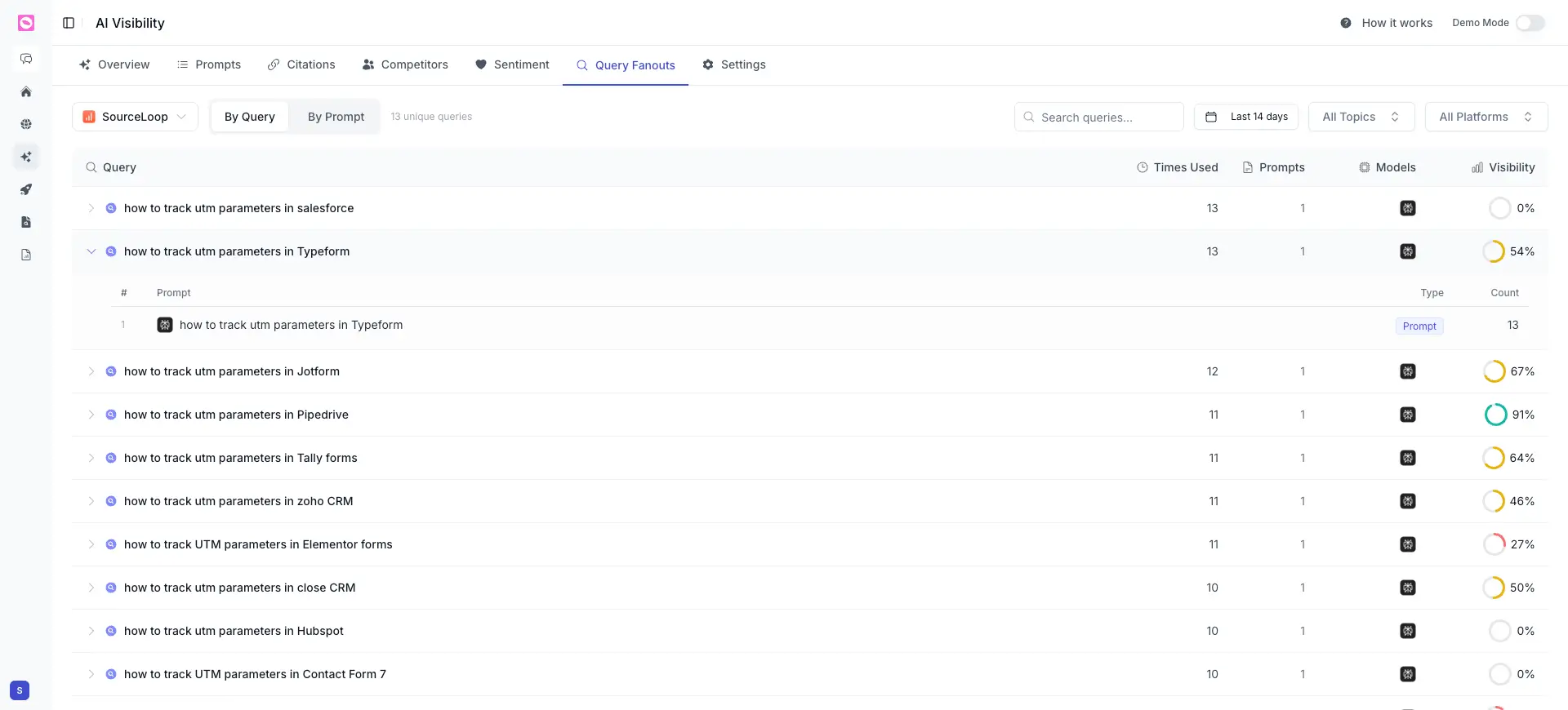This screenshot has height=710, width=1568.
Task: Open the rocket icon in sidebar
Action: pyautogui.click(x=26, y=189)
